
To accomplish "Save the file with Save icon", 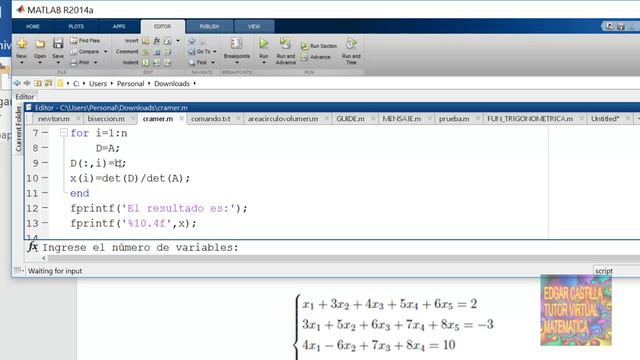I will point(58,44).
